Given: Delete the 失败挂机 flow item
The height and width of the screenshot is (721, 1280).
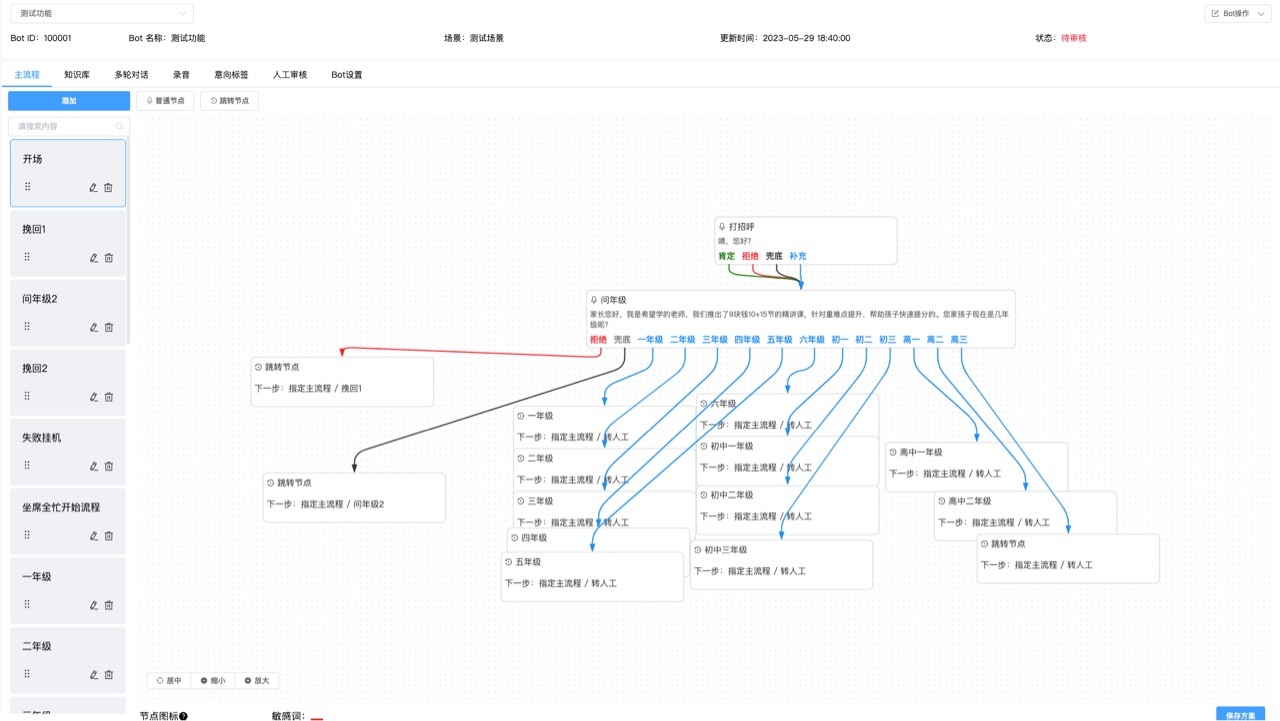Looking at the screenshot, I should click(x=109, y=466).
